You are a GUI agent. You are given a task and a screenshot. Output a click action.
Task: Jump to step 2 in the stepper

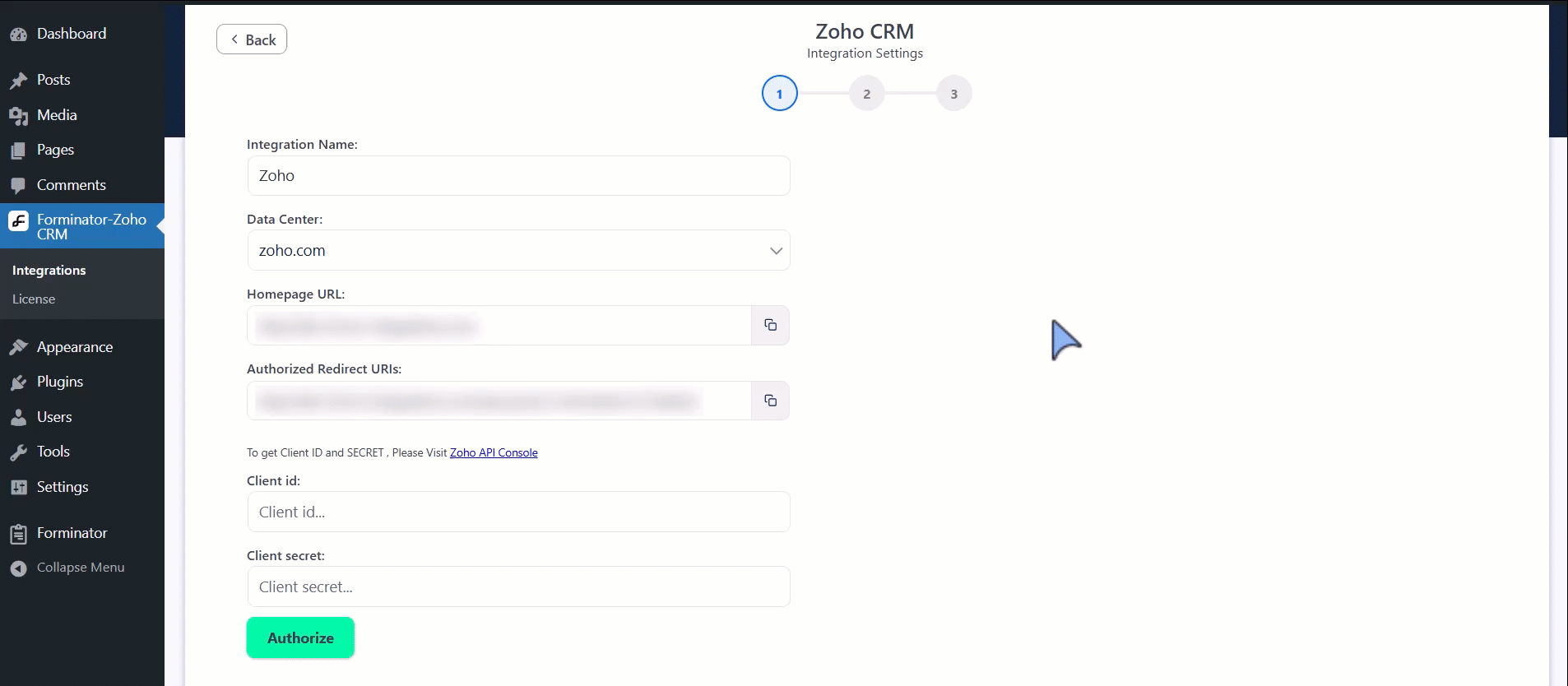click(866, 94)
